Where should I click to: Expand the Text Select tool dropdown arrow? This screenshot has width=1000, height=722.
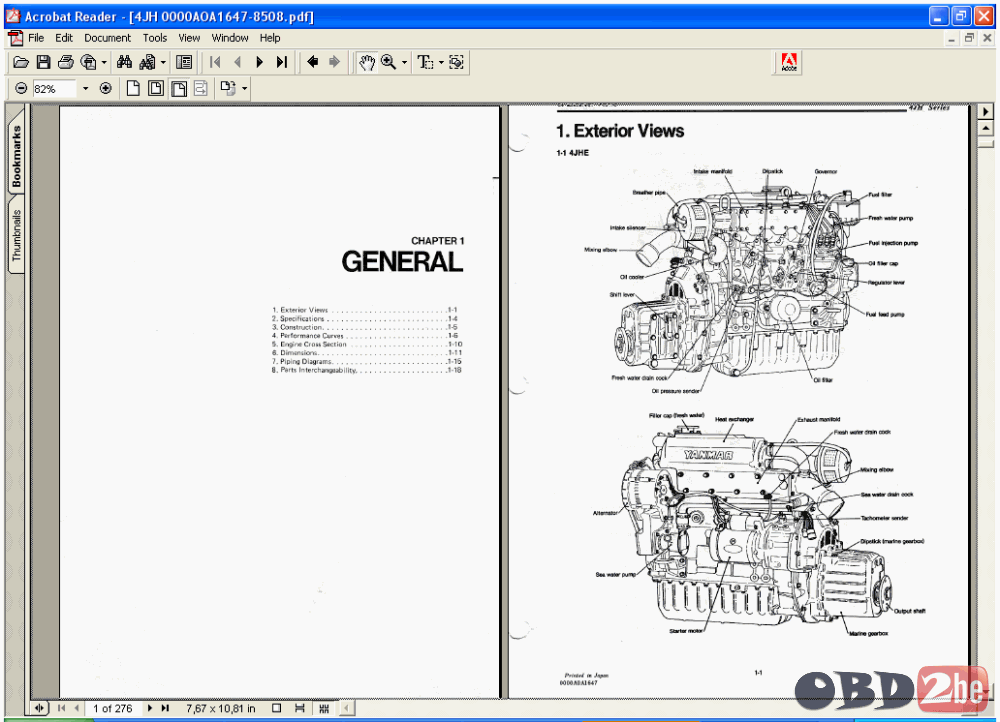click(x=441, y=63)
